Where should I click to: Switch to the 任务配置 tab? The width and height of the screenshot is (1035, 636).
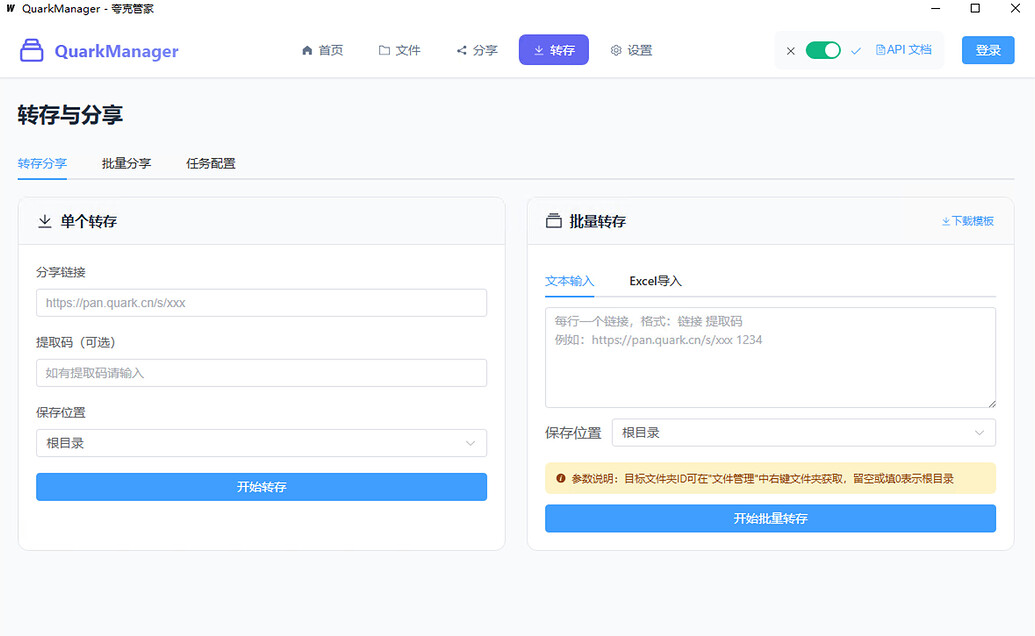pyautogui.click(x=211, y=163)
